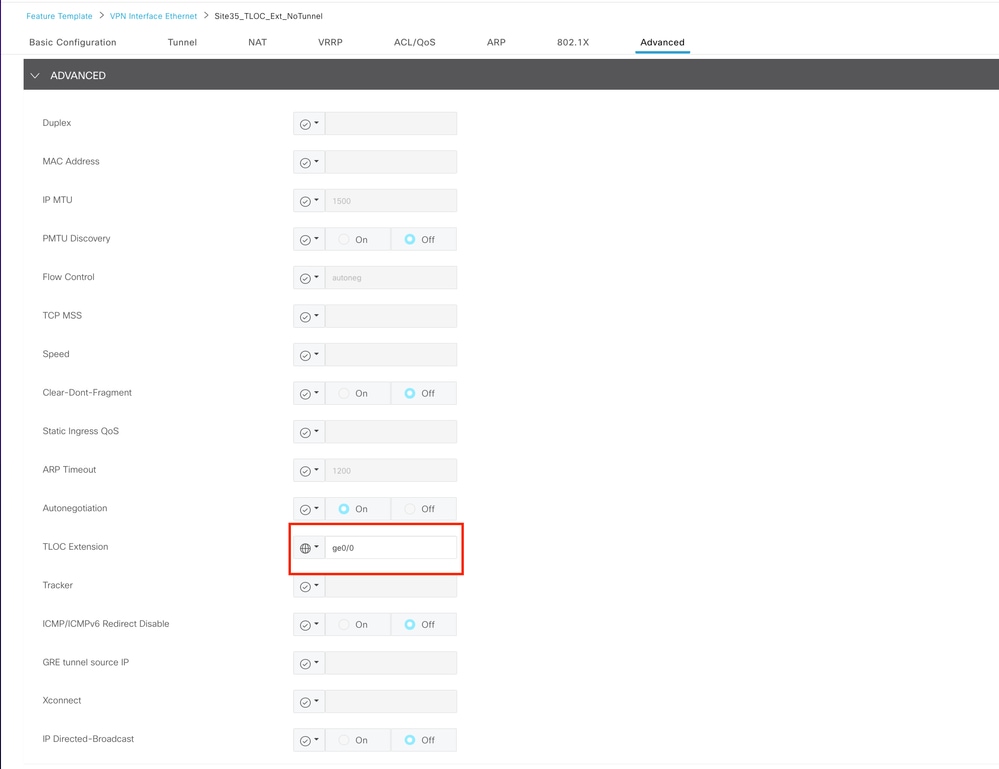Open the Static Ingress QoS scope dropdown
This screenshot has height=769, width=999.
(x=309, y=432)
